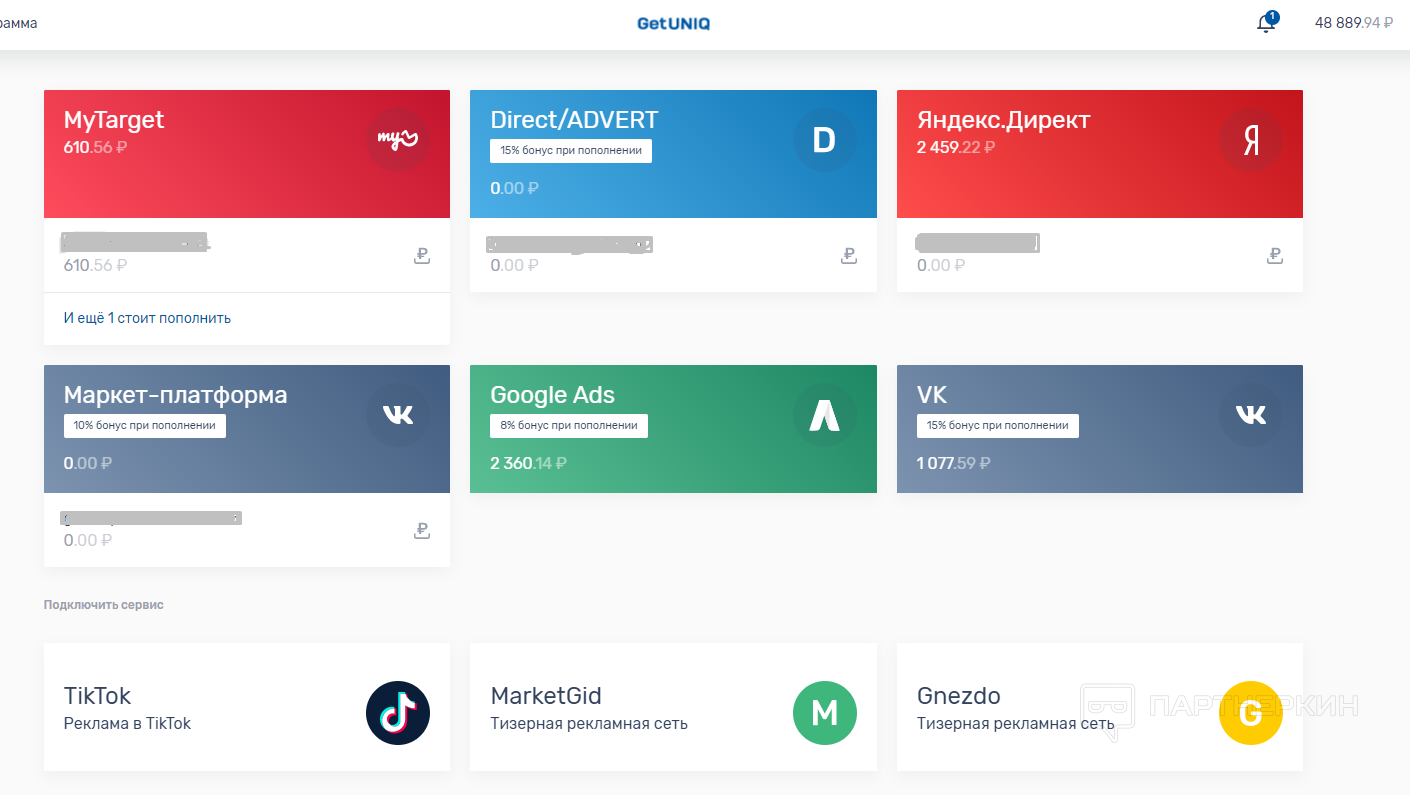Open the GetUNIQ logo home link
The width and height of the screenshot is (1410, 795).
[x=673, y=24]
